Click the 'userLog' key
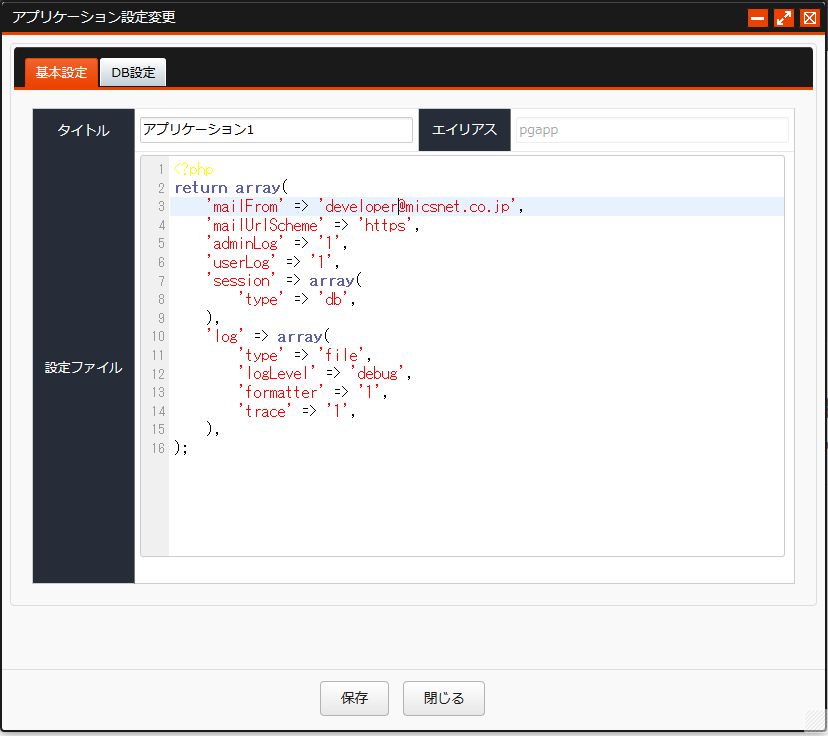This screenshot has width=828, height=736. tap(241, 262)
